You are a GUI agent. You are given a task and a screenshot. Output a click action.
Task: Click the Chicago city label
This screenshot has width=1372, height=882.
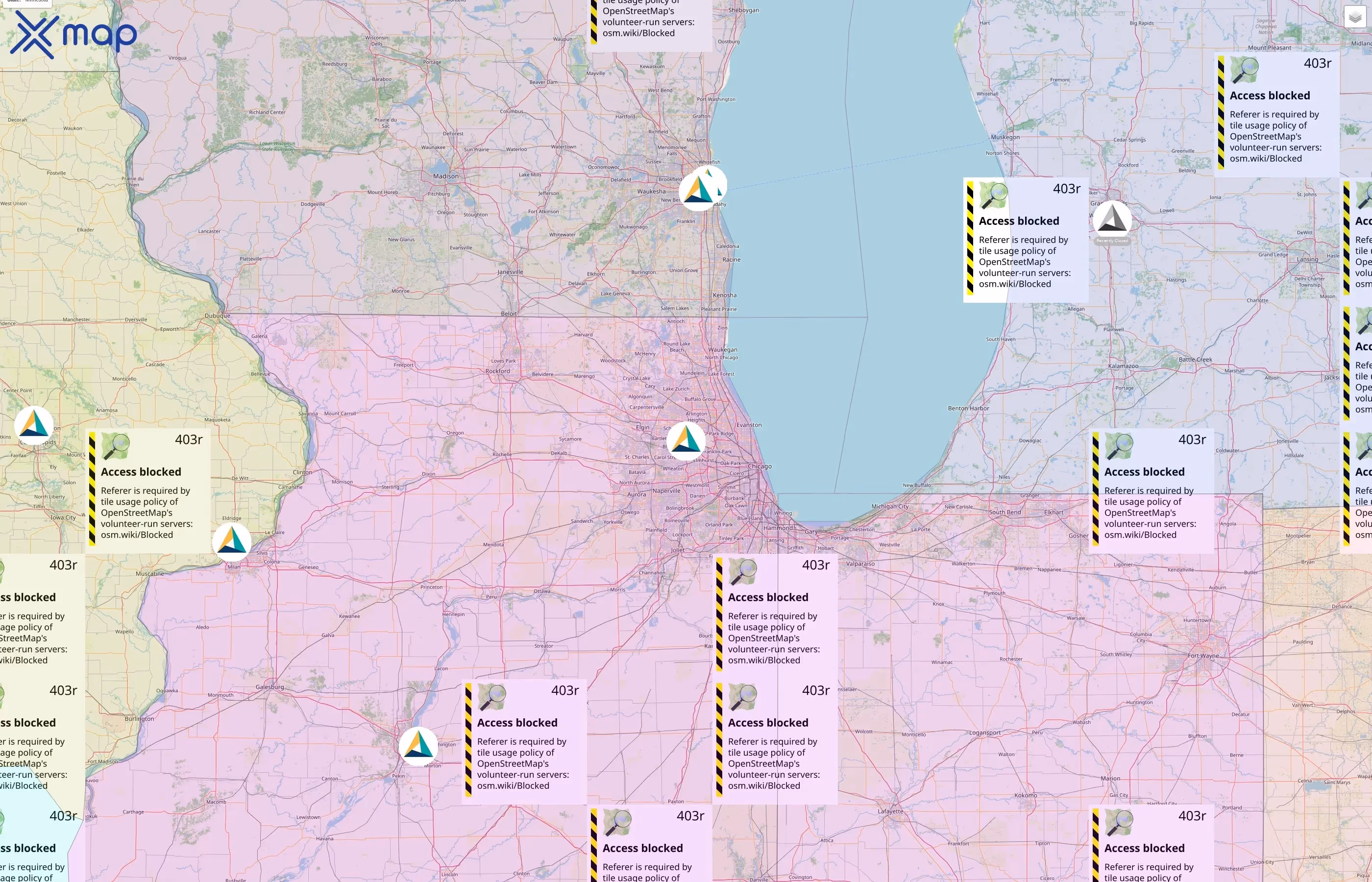[x=760, y=466]
